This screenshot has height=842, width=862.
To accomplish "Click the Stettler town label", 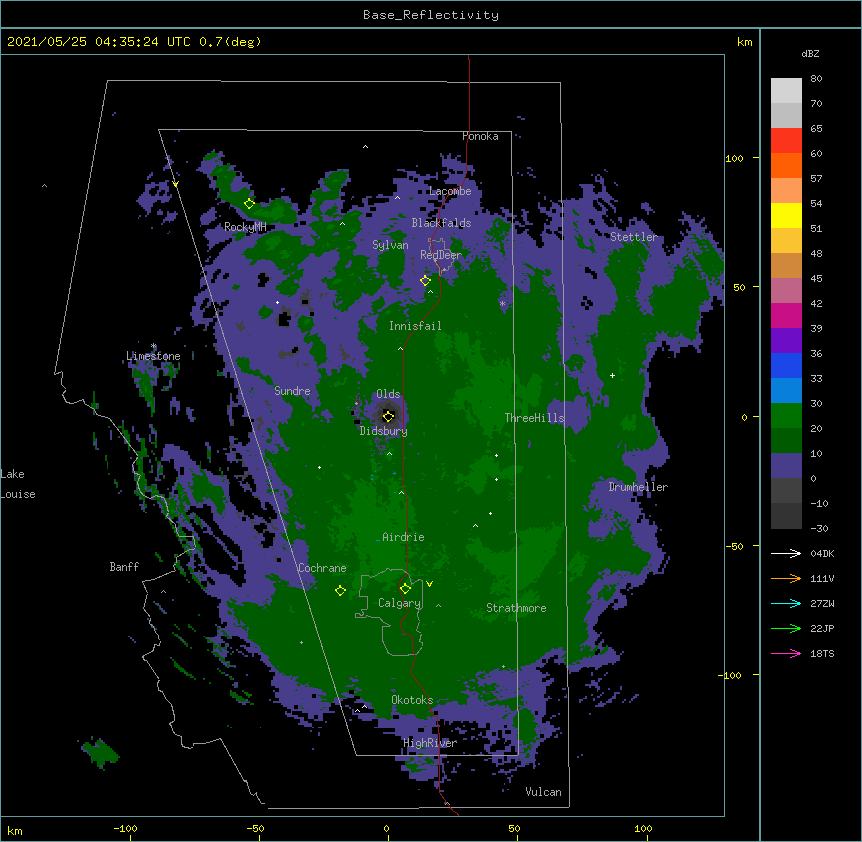I will (634, 237).
